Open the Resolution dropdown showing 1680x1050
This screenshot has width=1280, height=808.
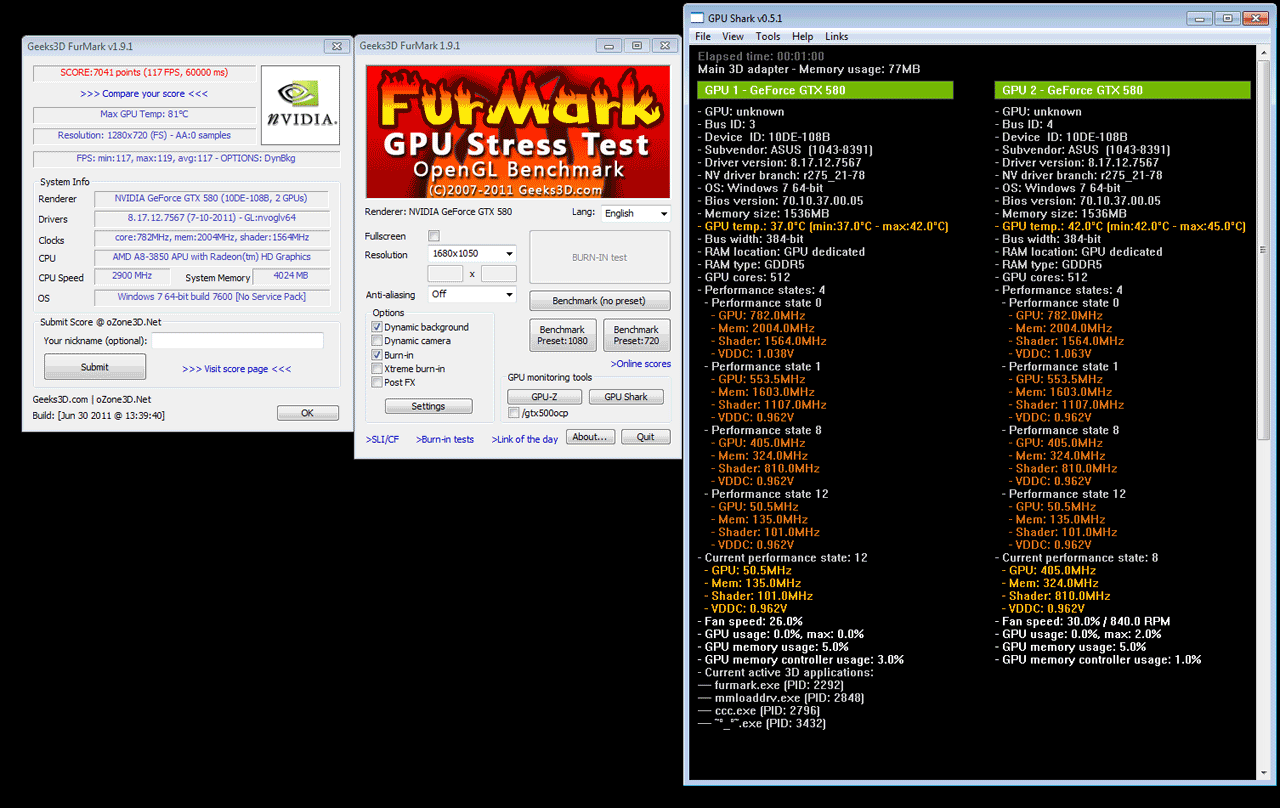[472, 254]
